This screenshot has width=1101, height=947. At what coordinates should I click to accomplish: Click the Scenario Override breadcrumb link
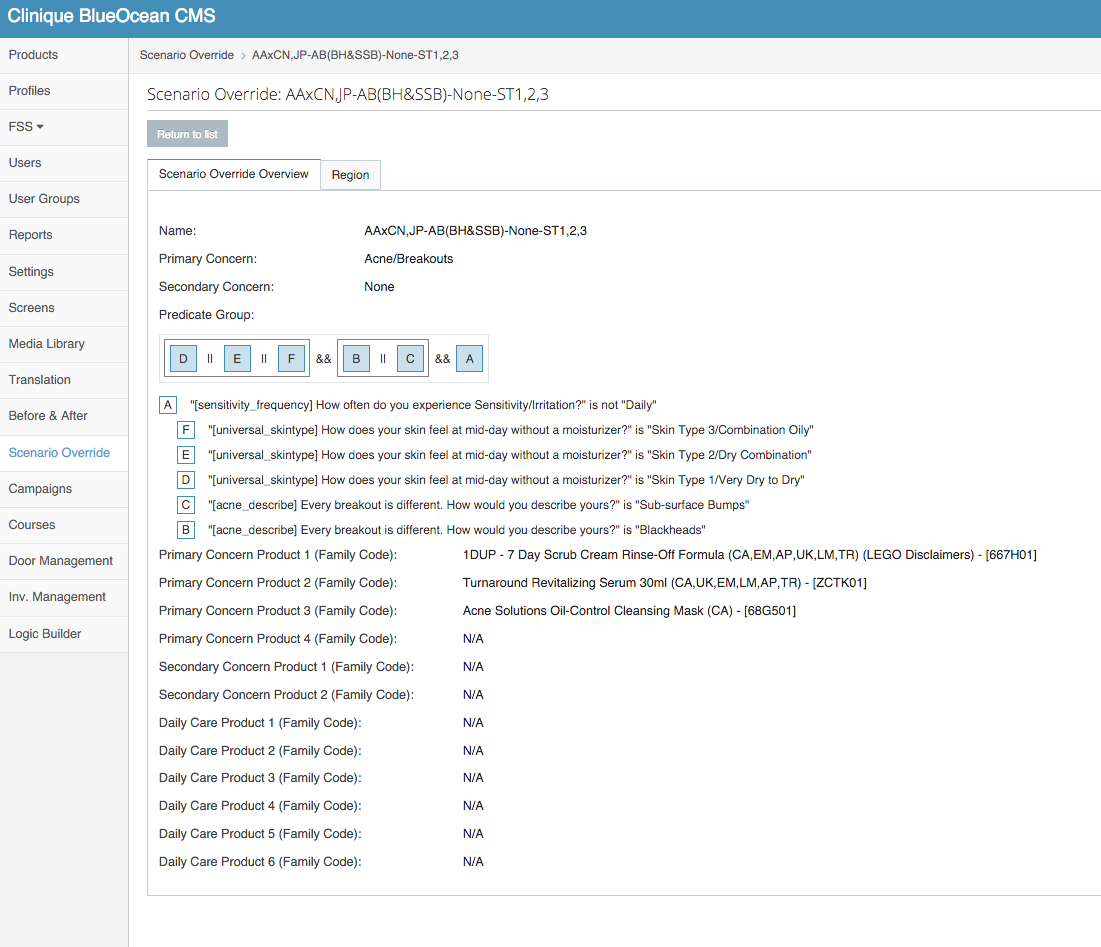coord(187,55)
